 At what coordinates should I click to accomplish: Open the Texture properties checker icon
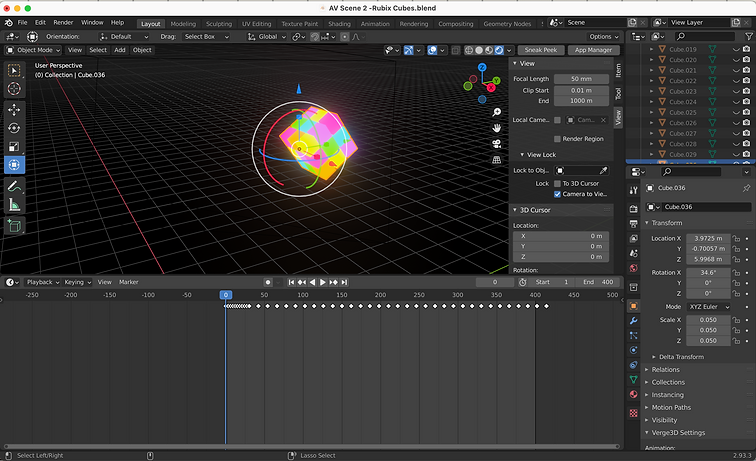coord(634,413)
